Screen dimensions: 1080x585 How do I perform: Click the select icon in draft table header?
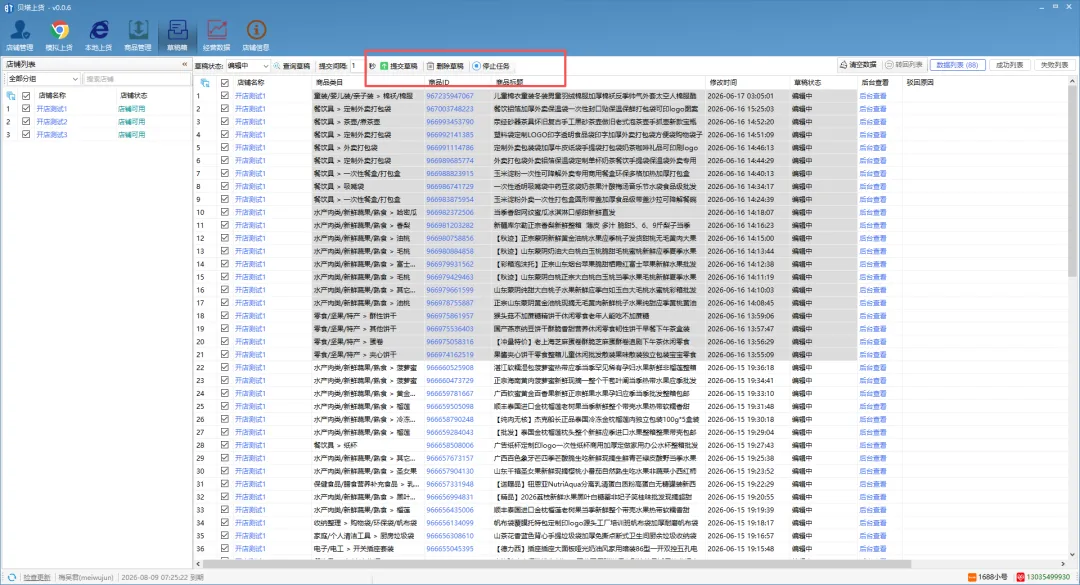[205, 83]
